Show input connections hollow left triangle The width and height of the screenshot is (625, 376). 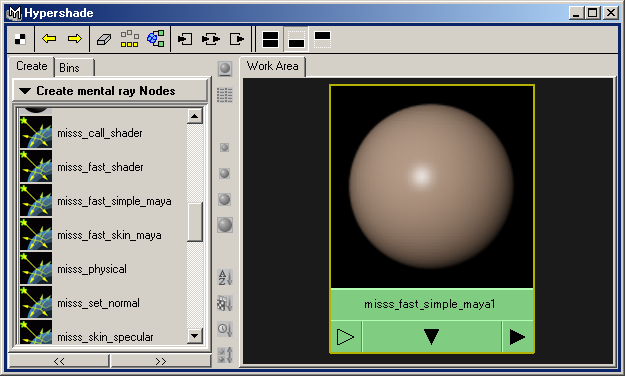pyautogui.click(x=345, y=337)
